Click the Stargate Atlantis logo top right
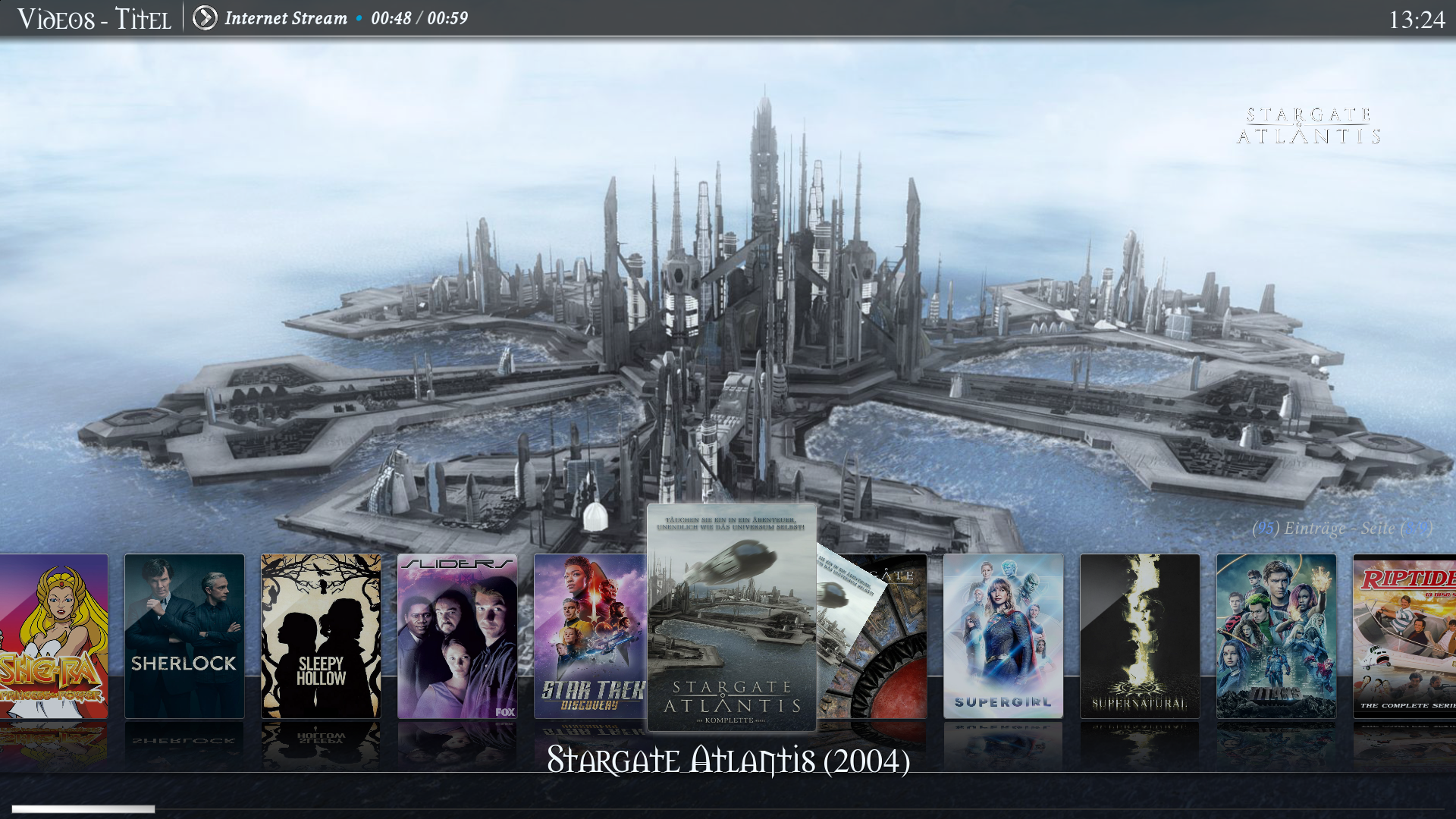 (1309, 126)
